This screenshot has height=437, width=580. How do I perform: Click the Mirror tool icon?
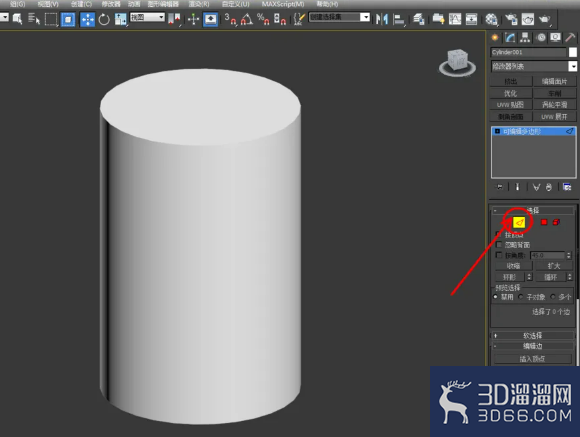[382, 19]
